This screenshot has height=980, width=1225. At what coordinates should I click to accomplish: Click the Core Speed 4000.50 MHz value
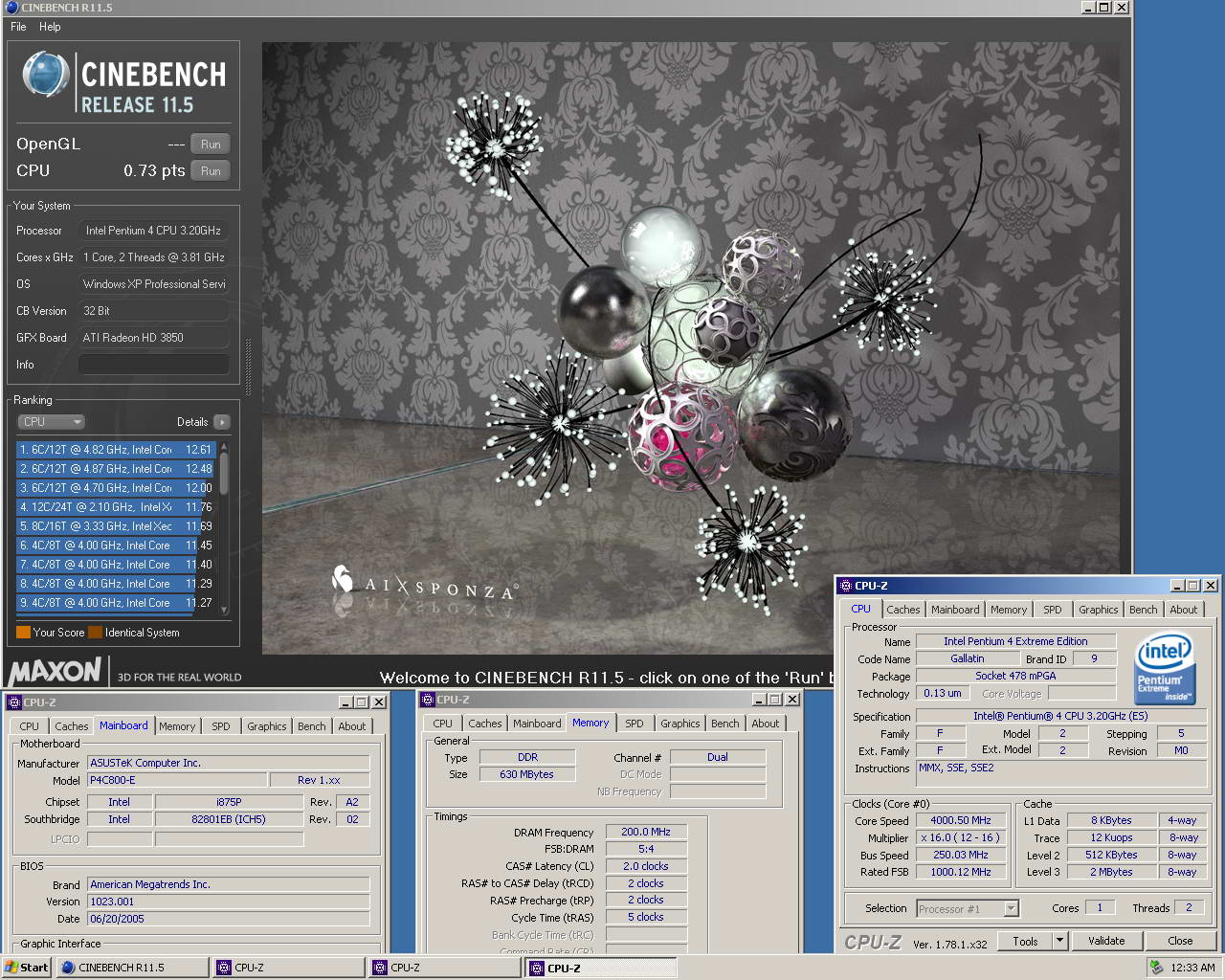coord(961,820)
